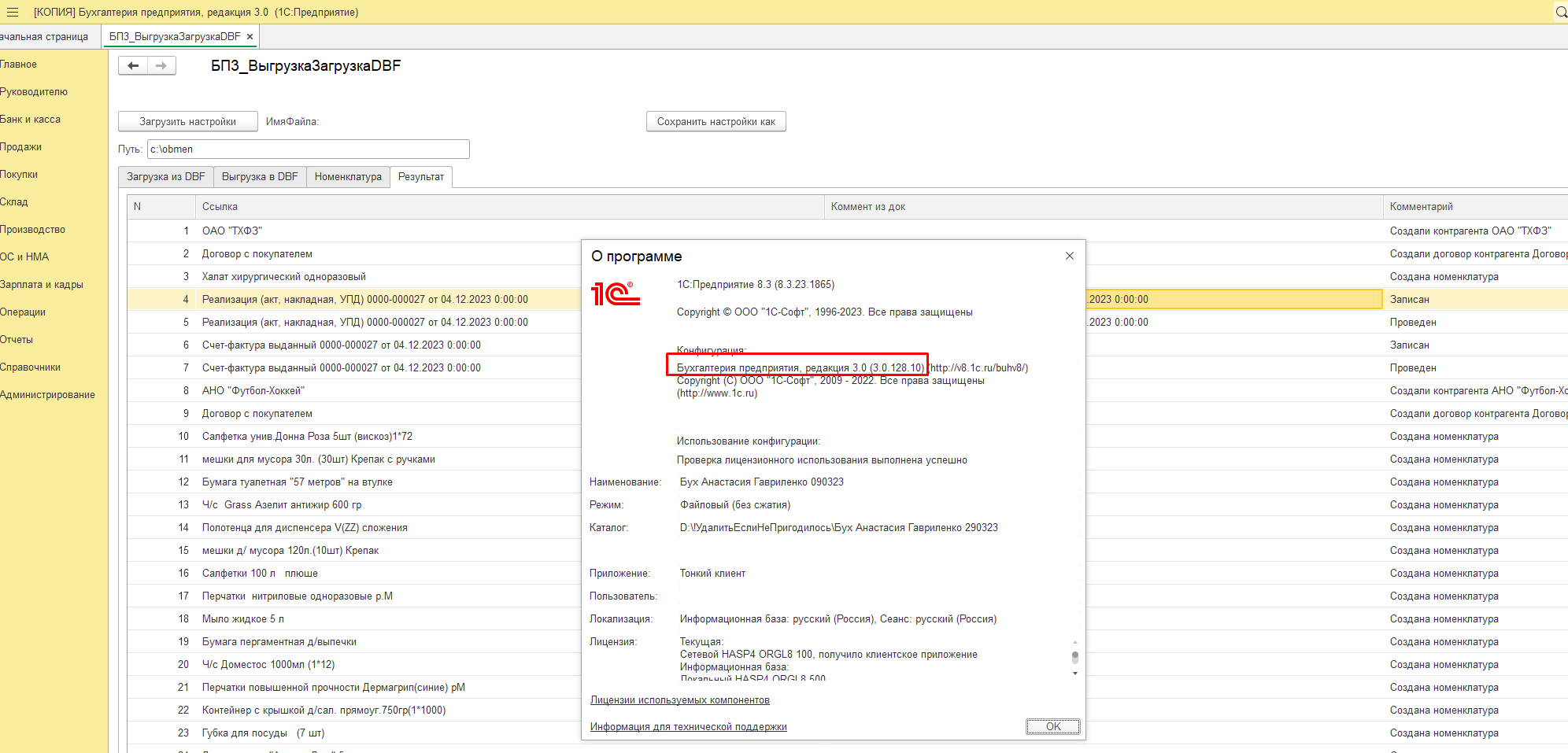Image resolution: width=1568 pixels, height=753 pixels.
Task: Sort by the N column header
Action: click(161, 207)
